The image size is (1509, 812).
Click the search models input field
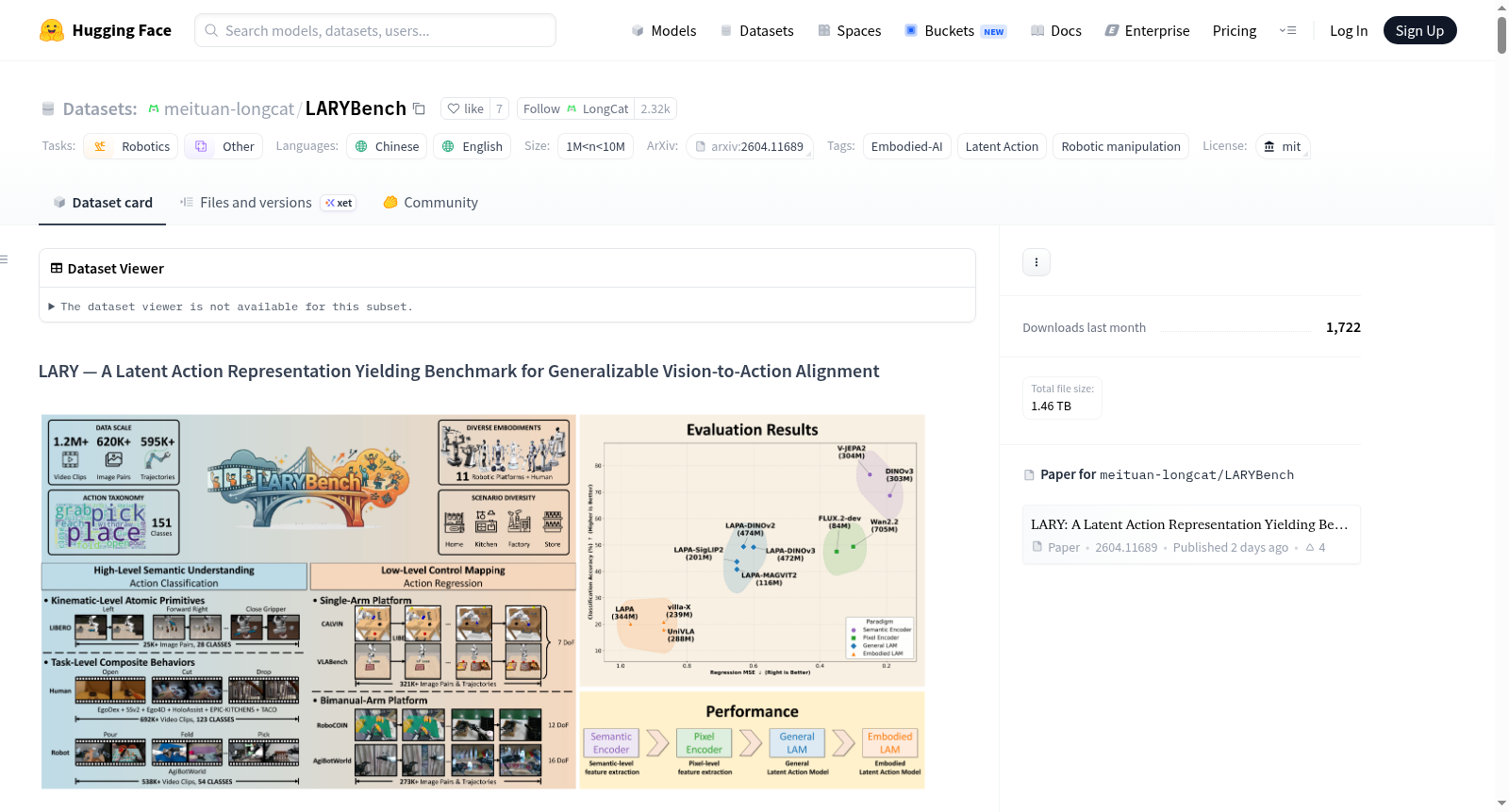(x=375, y=30)
